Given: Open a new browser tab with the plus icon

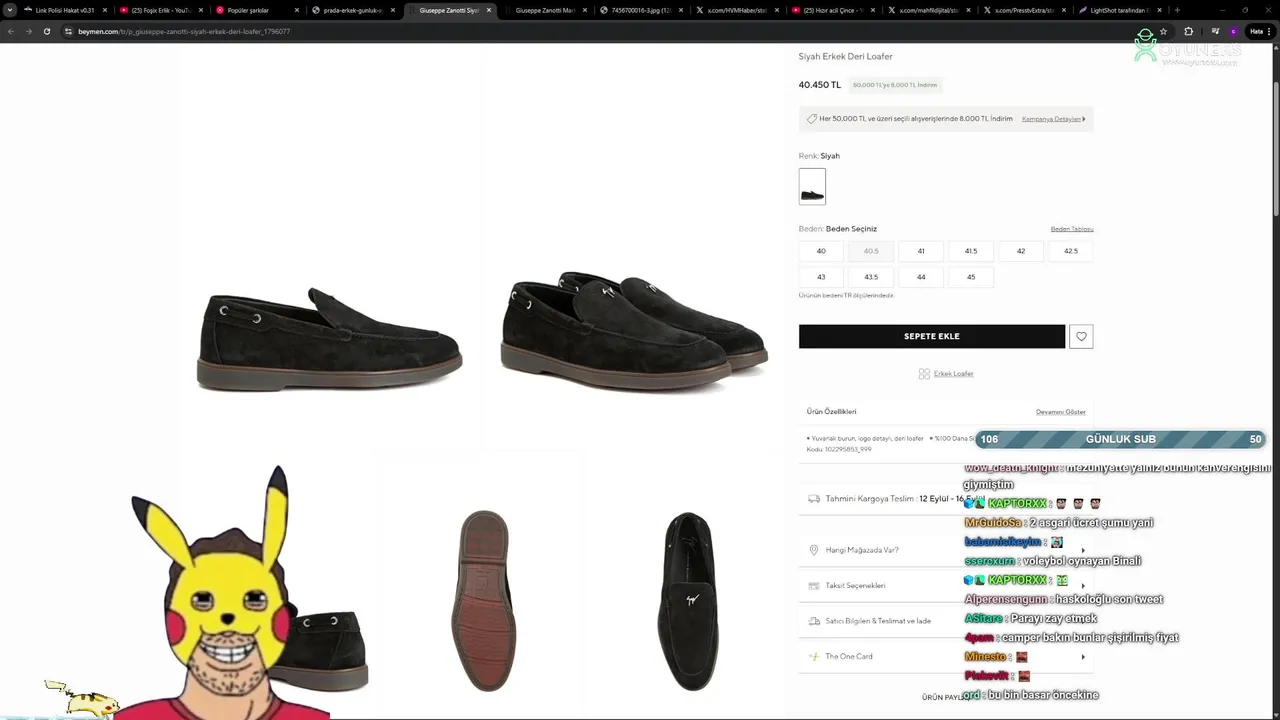Looking at the screenshot, I should click(x=1177, y=10).
